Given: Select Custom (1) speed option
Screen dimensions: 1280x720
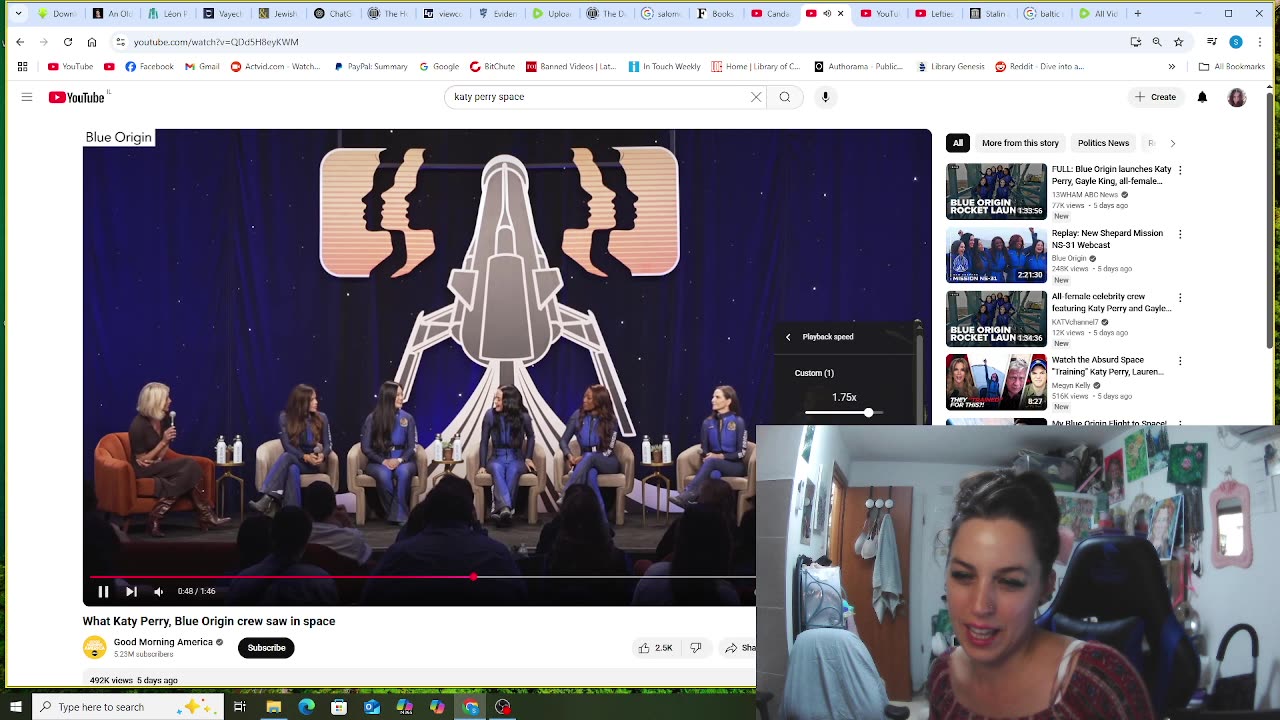Looking at the screenshot, I should point(814,373).
